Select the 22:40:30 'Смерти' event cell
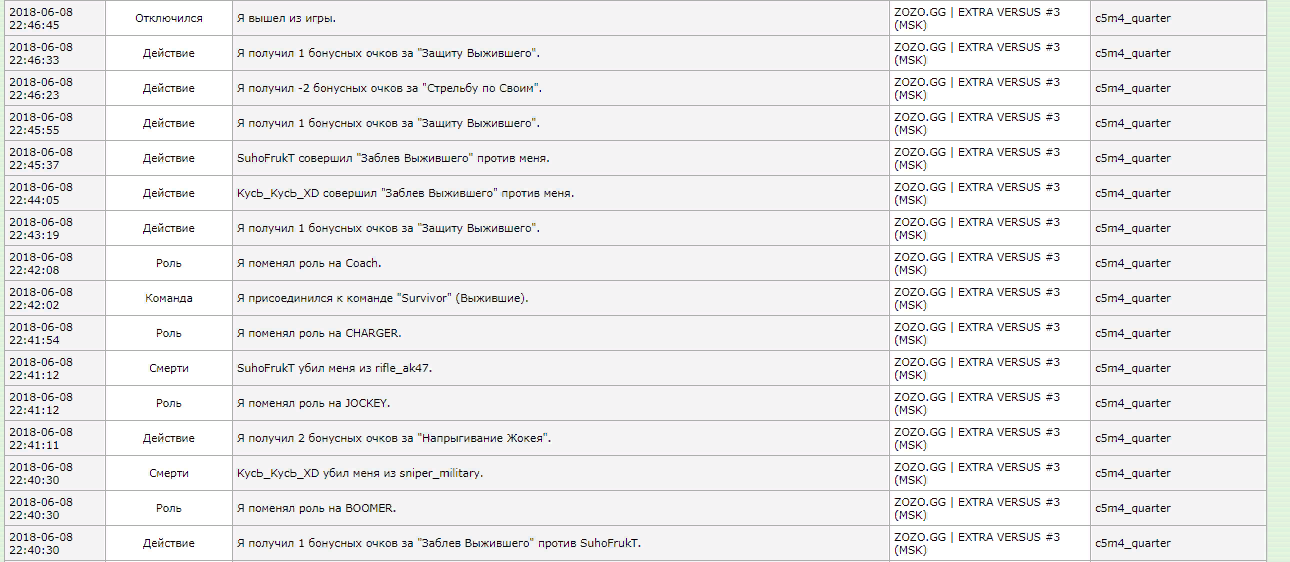 (168, 473)
